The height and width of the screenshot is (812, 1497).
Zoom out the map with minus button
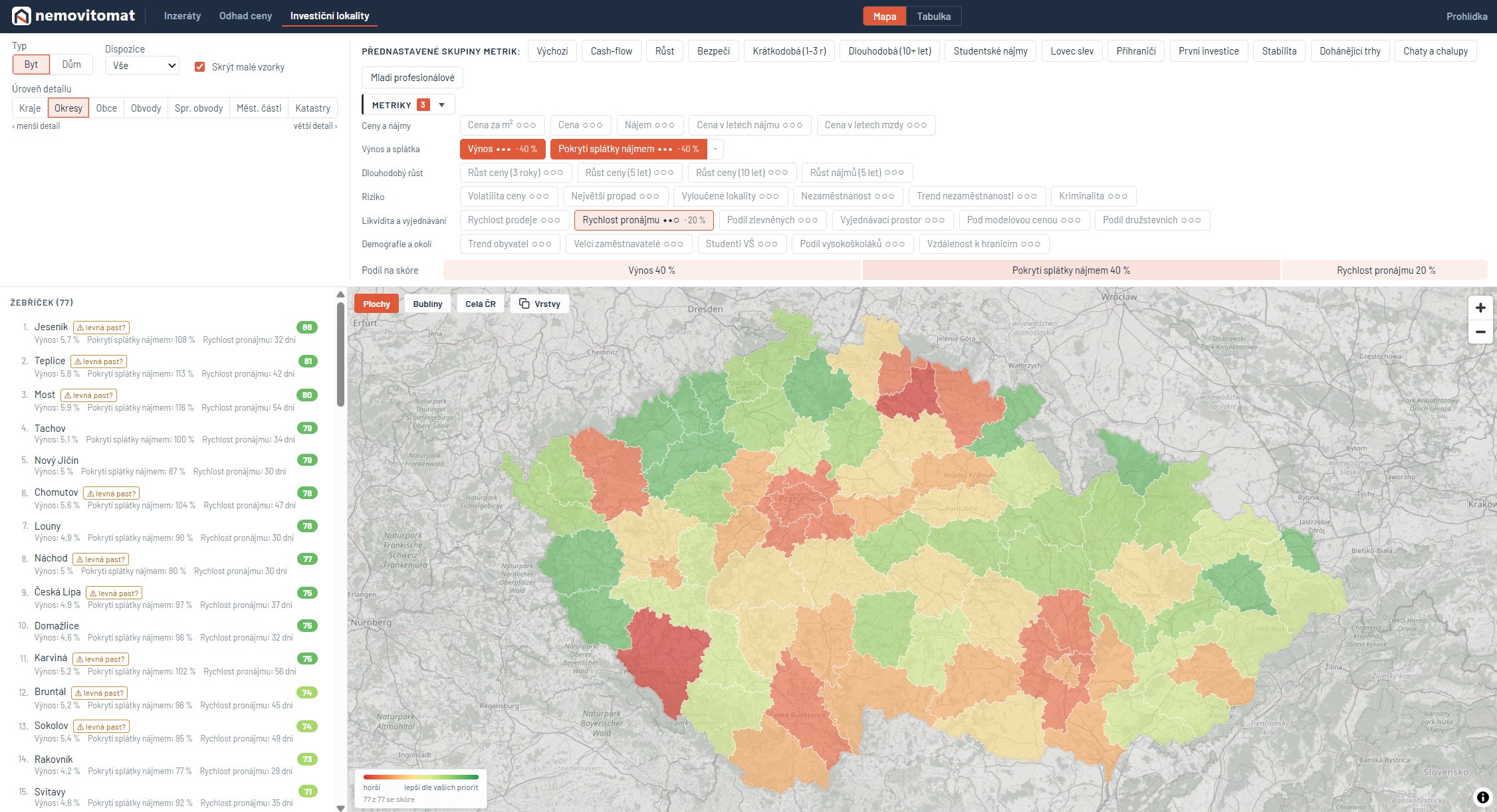coord(1480,332)
